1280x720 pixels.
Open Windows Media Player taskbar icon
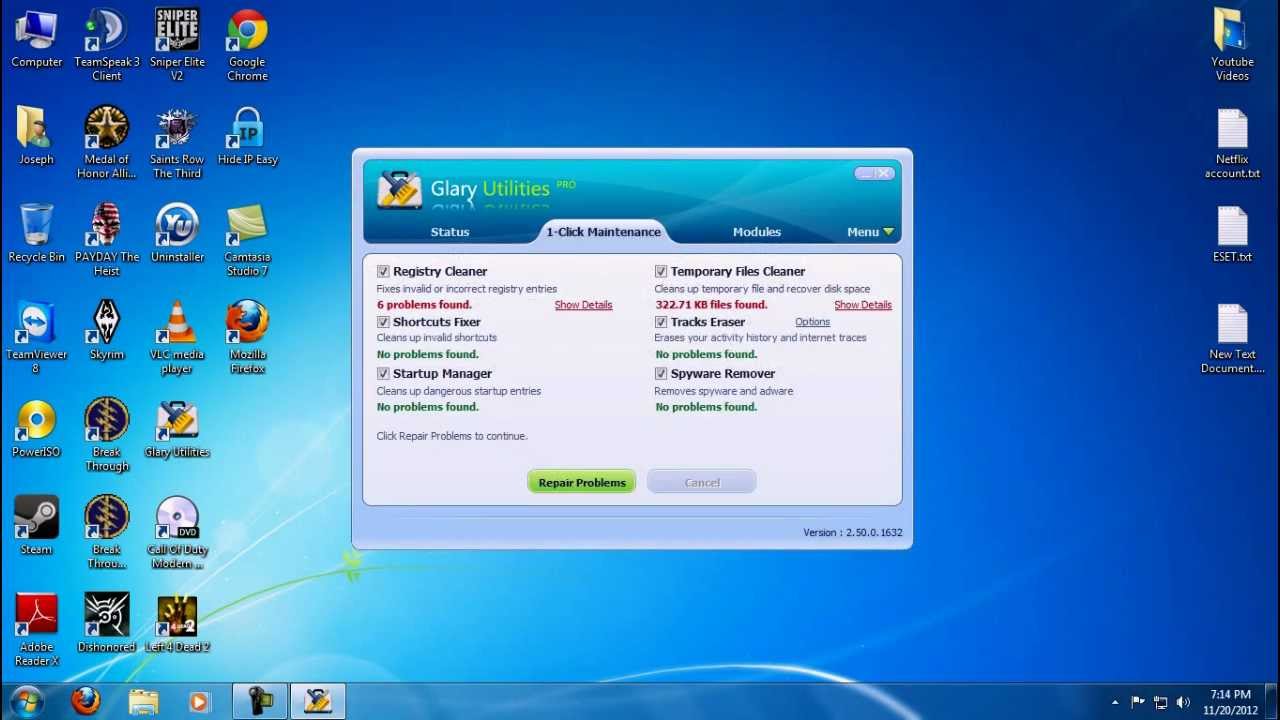[199, 701]
